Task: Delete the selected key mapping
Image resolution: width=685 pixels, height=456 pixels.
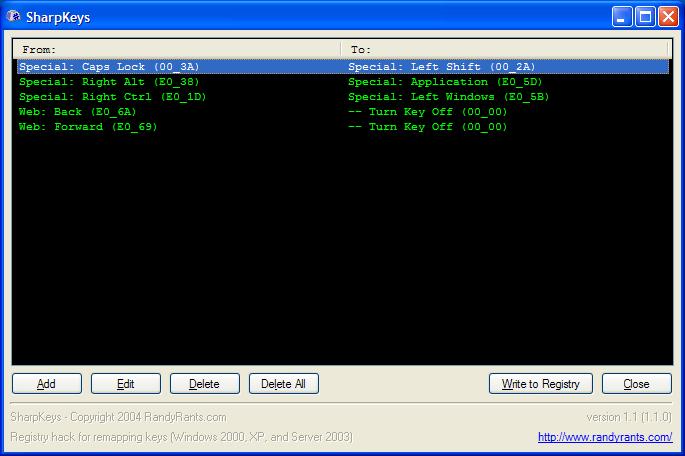Action: point(204,383)
